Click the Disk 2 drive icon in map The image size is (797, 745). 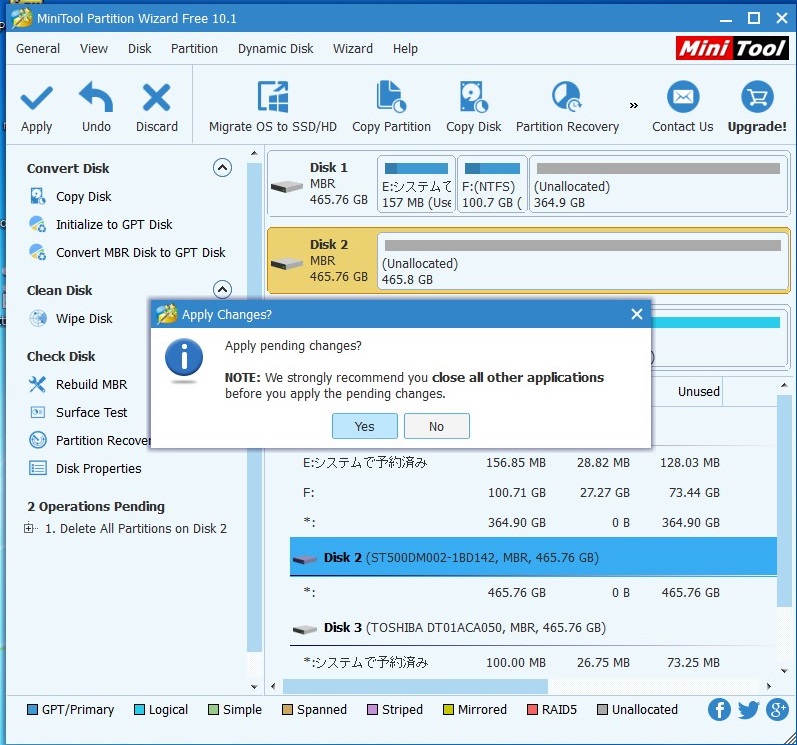point(287,264)
